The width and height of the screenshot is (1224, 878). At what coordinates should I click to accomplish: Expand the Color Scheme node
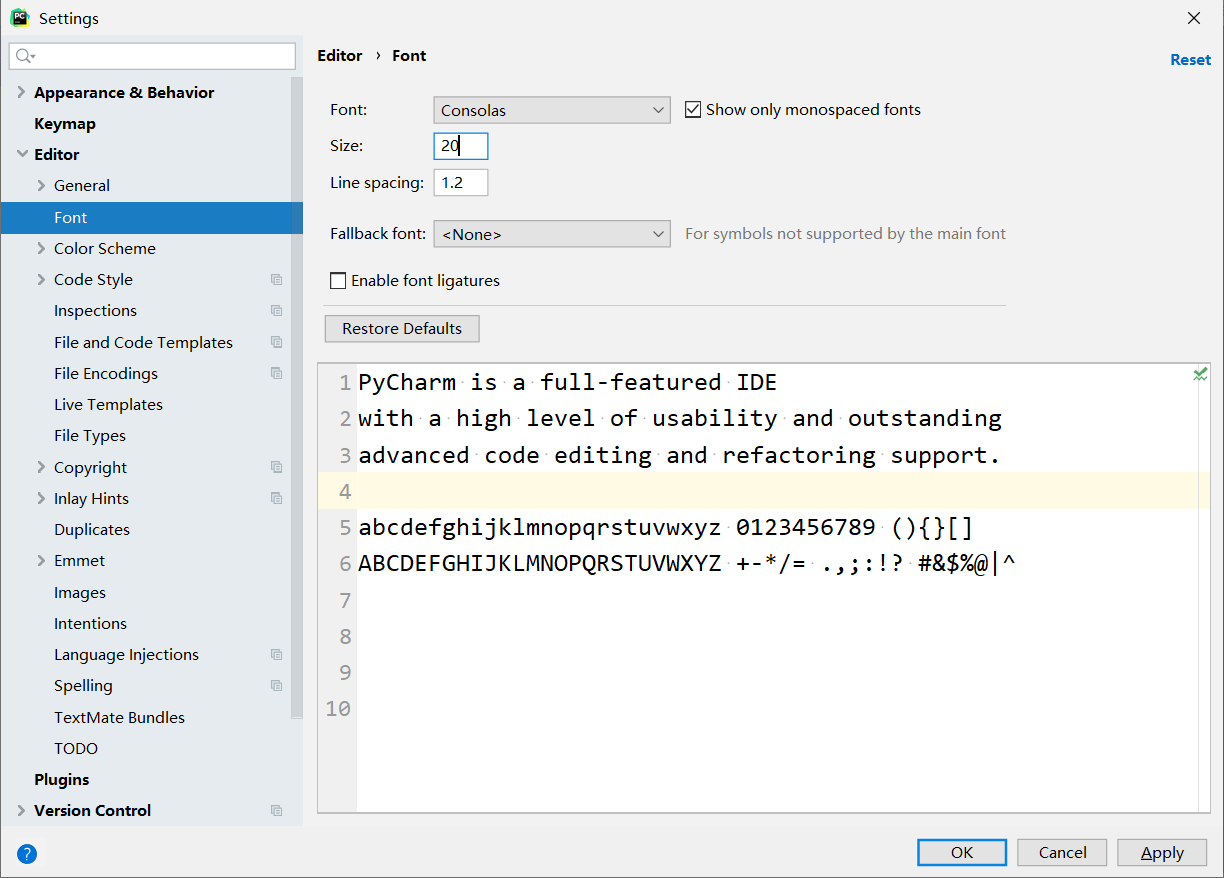click(41, 248)
